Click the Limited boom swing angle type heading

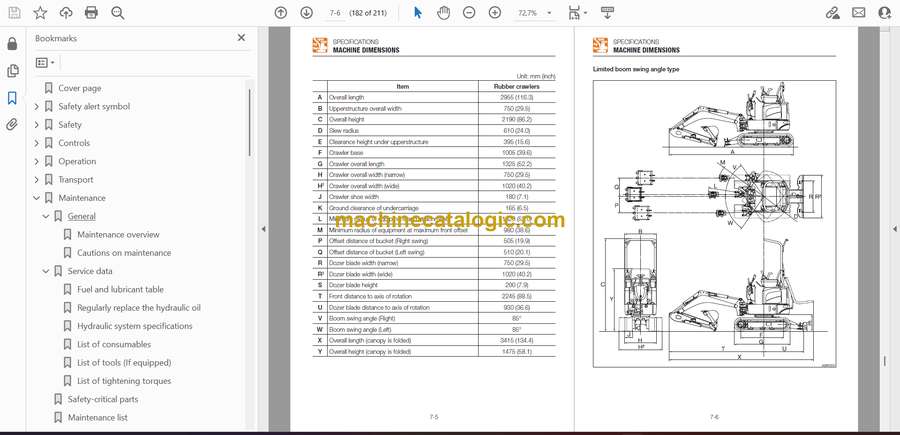point(636,69)
